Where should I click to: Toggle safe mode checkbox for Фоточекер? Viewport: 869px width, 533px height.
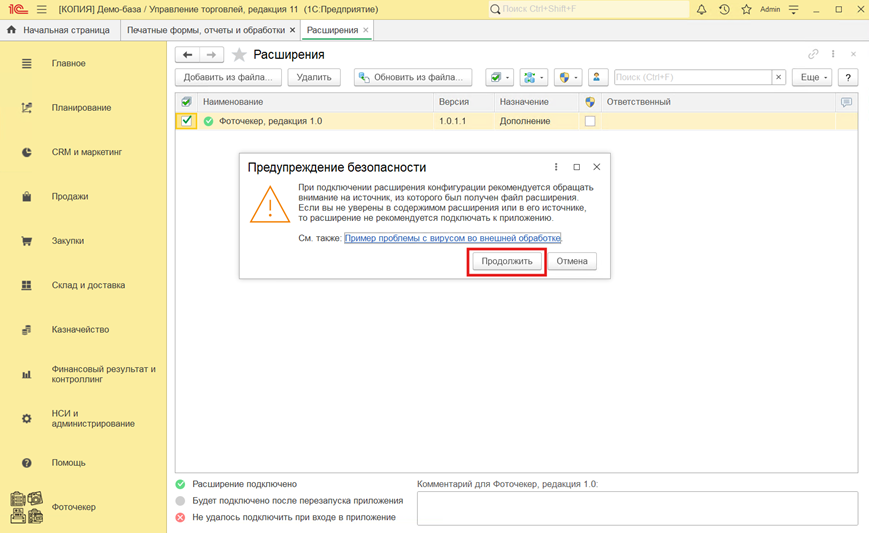tap(590, 121)
